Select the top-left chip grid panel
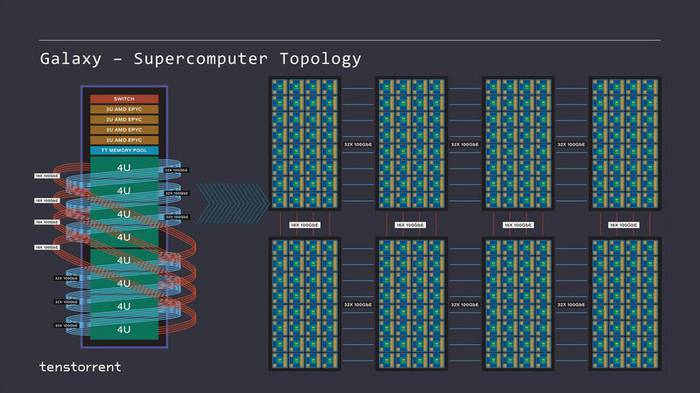This screenshot has width=700, height=393. point(304,143)
